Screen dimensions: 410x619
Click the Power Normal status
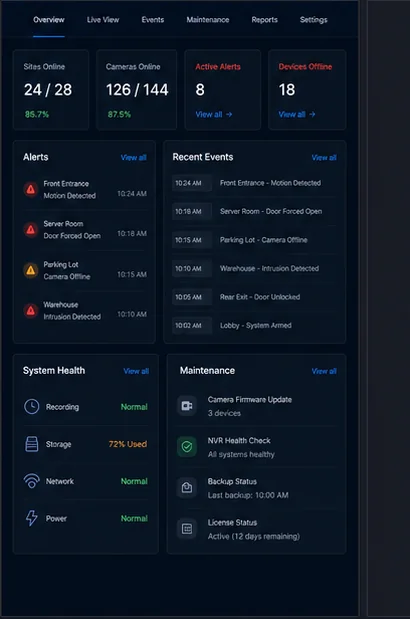pyautogui.click(x=134, y=518)
